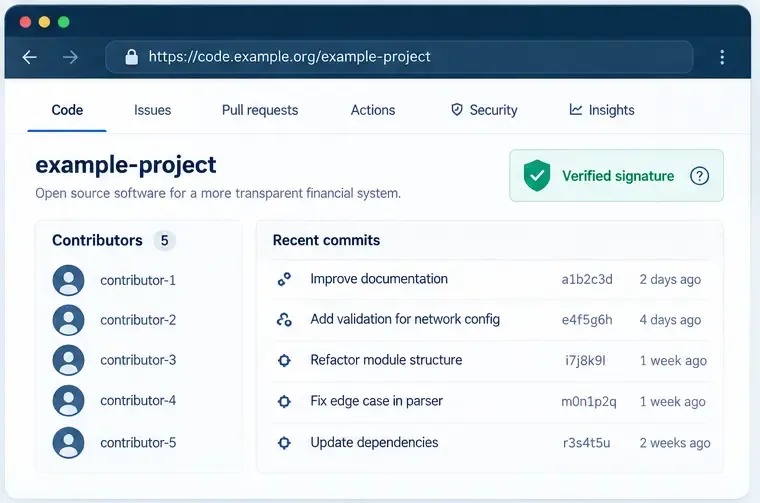Click the Verified signature badge text
This screenshot has height=503, width=760.
618,176
